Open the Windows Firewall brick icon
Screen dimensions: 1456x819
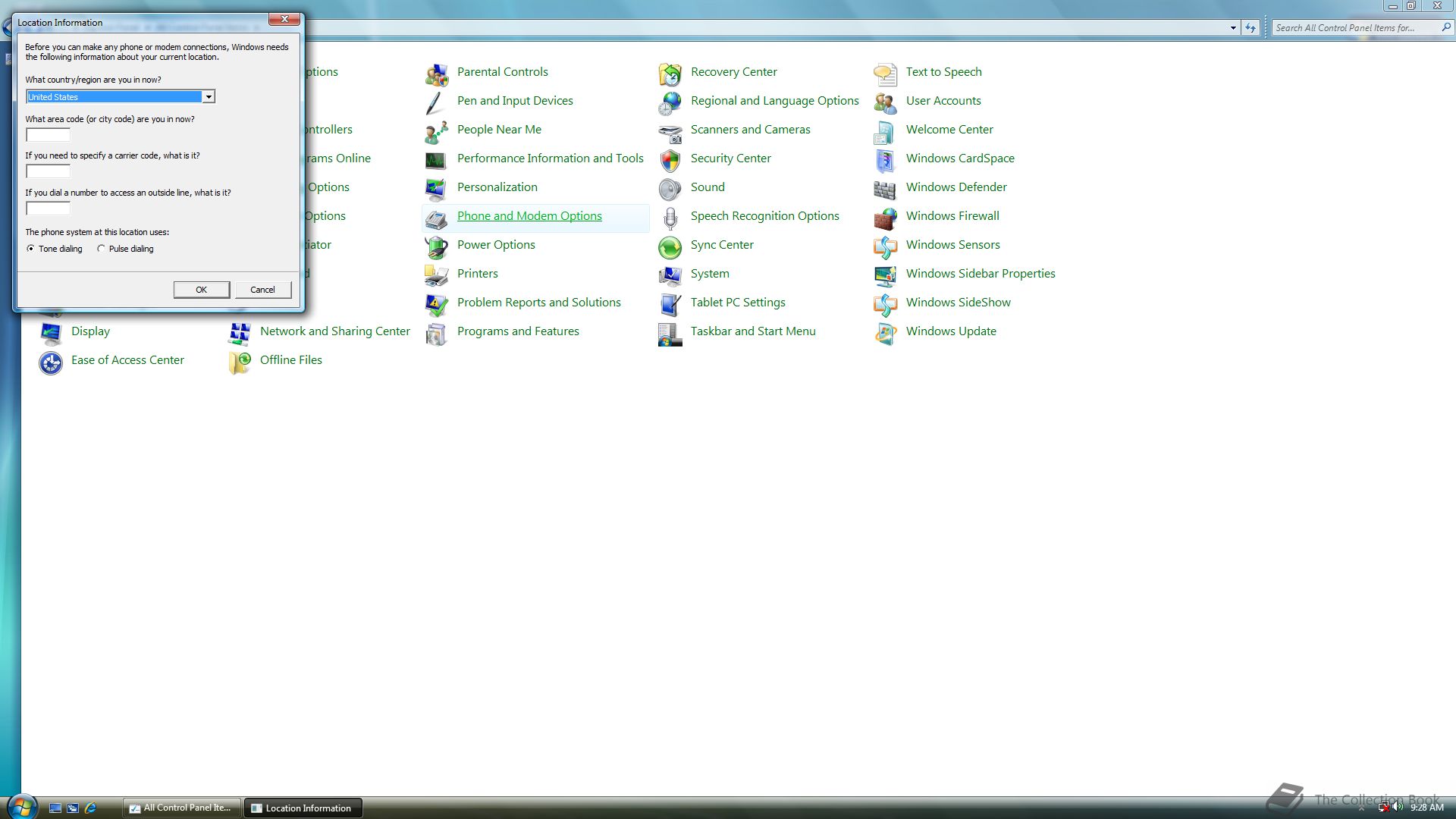885,218
